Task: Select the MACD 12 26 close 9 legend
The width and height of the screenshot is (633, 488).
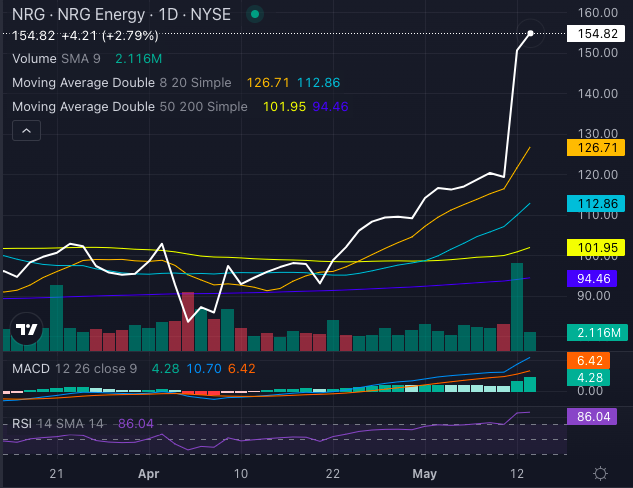Action: click(x=75, y=369)
